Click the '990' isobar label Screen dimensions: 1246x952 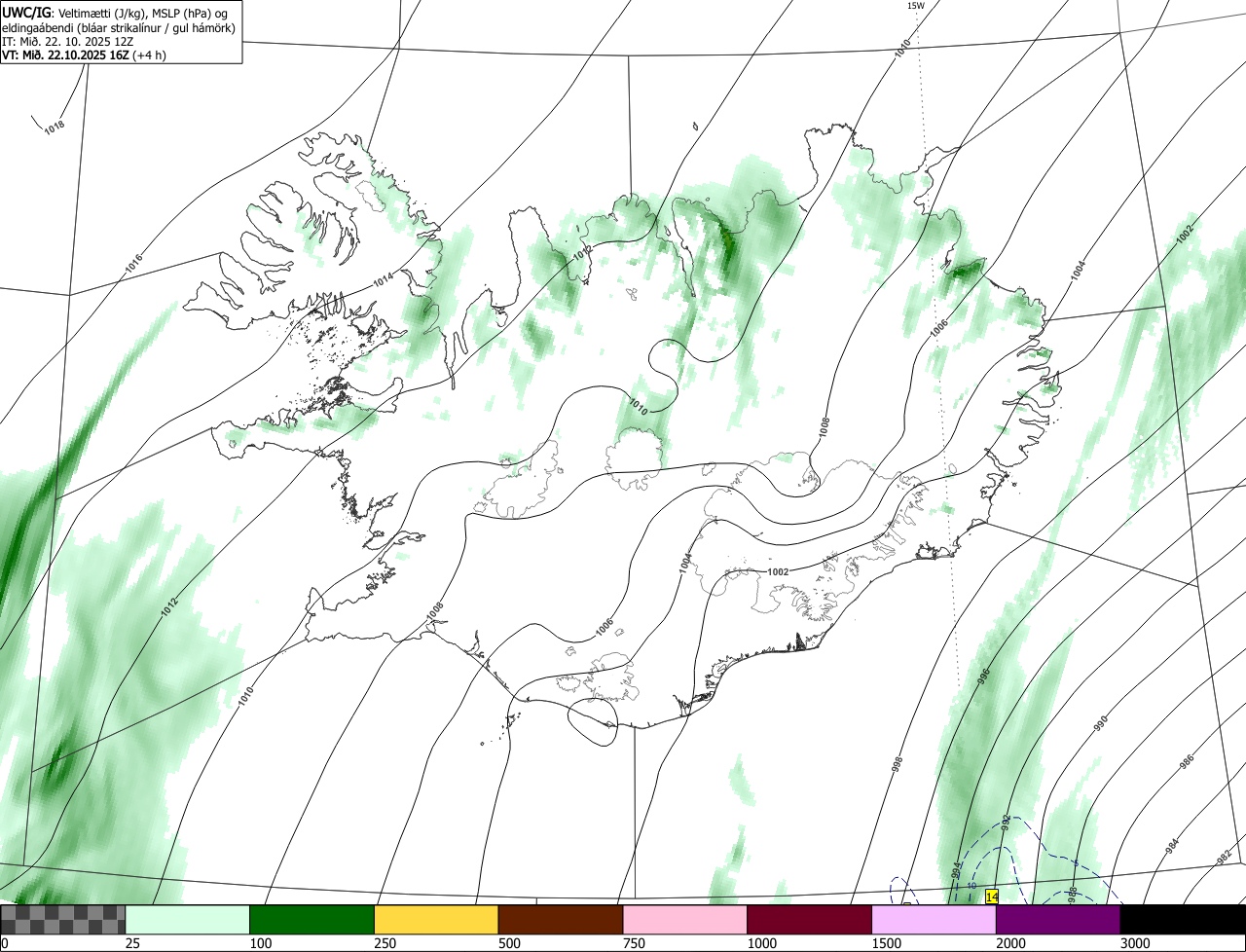(x=1100, y=723)
